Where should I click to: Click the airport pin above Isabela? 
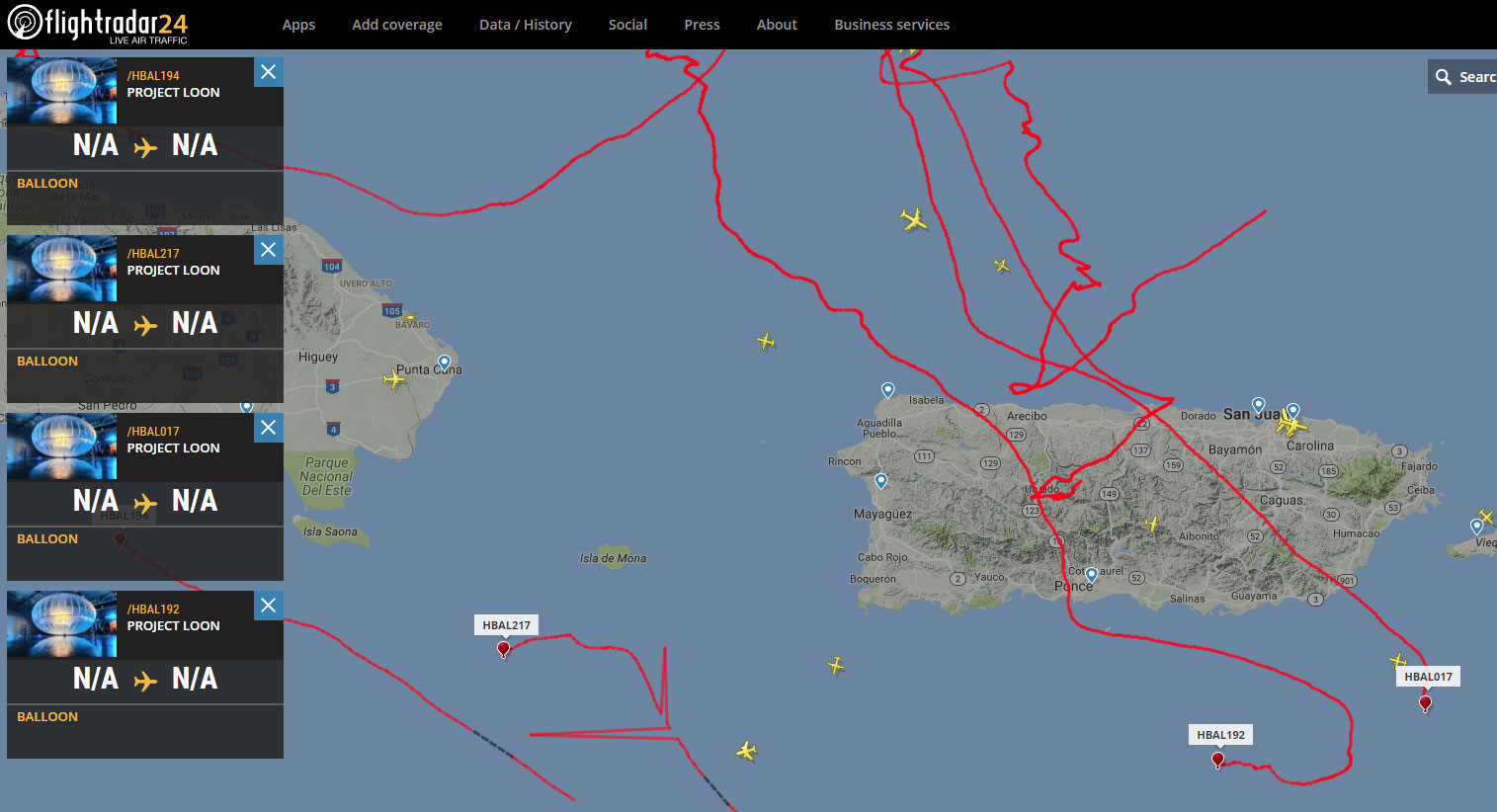click(888, 390)
